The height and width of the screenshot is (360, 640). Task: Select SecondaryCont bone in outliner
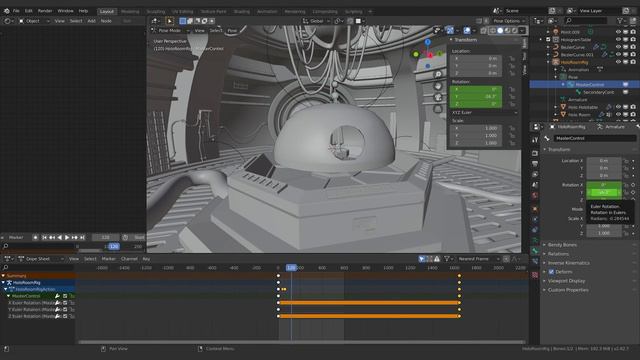[x=599, y=92]
